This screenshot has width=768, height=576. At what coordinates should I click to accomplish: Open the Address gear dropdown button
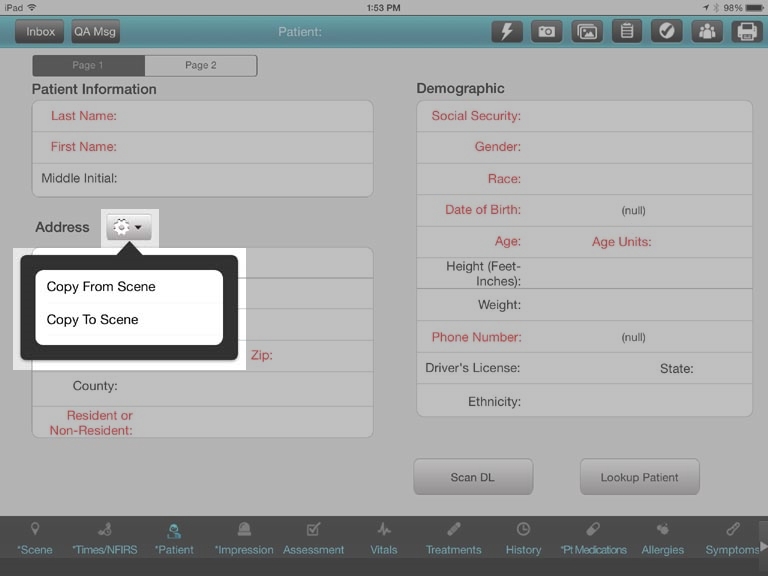coord(129,227)
